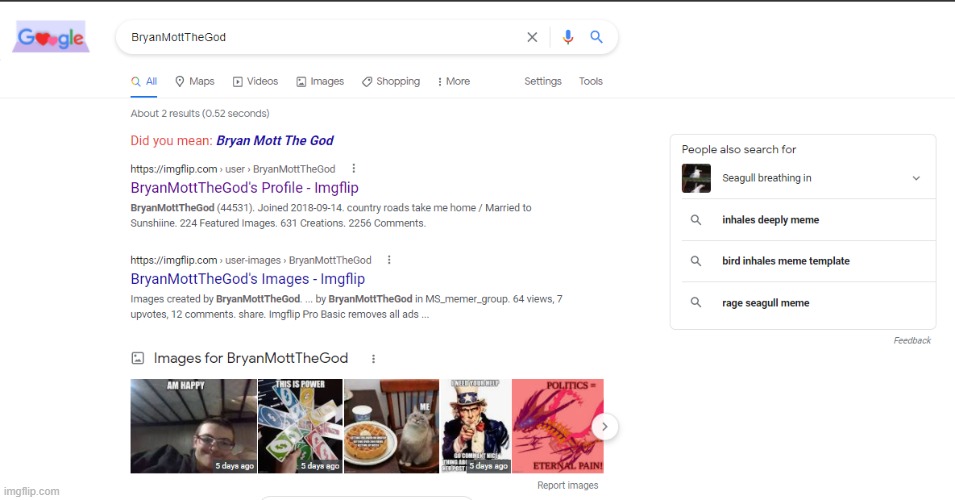Viewport: 955px width, 500px height.
Task: Search for bird inhales meme template
Action: click(x=786, y=261)
